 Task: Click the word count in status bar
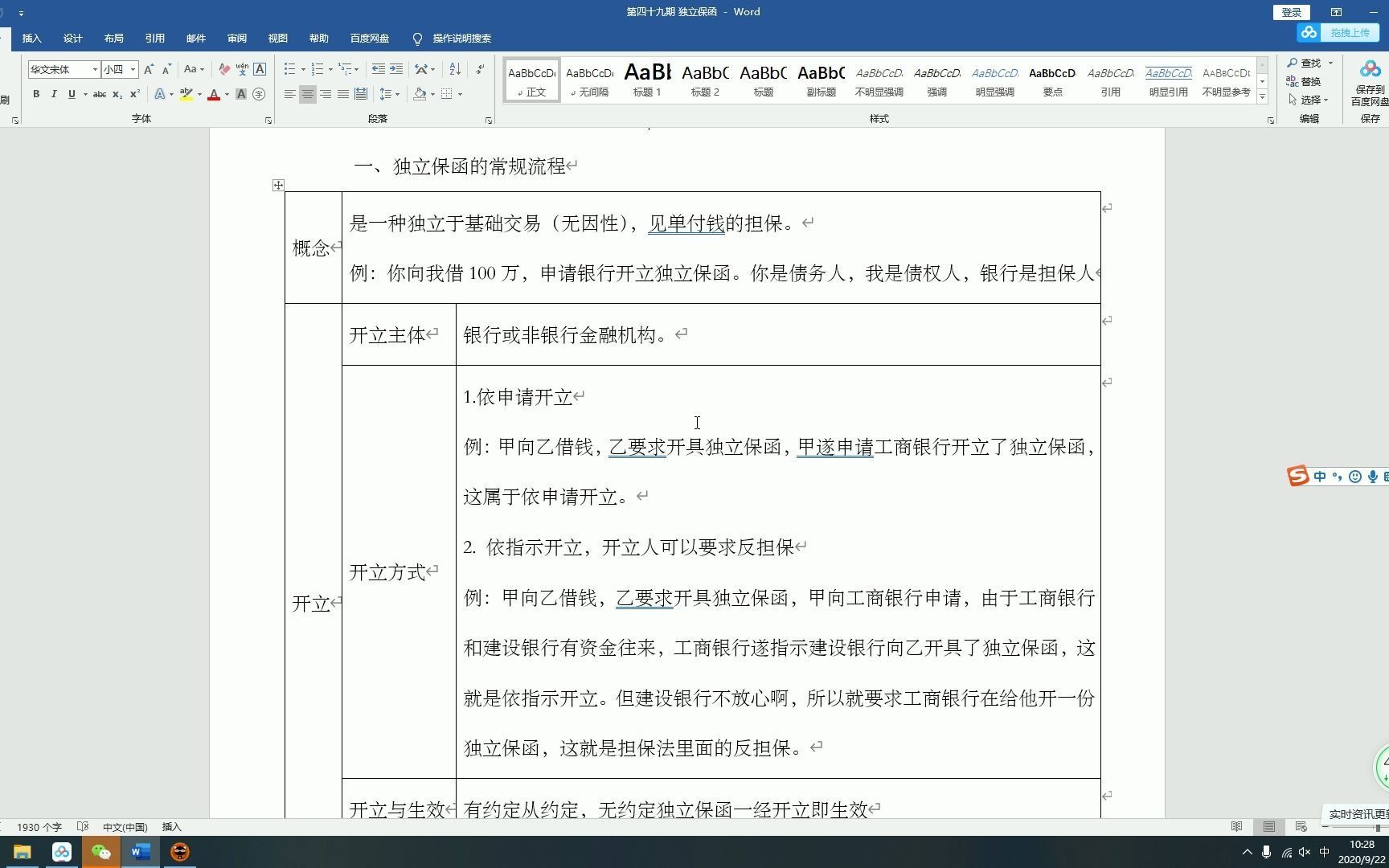[x=39, y=827]
